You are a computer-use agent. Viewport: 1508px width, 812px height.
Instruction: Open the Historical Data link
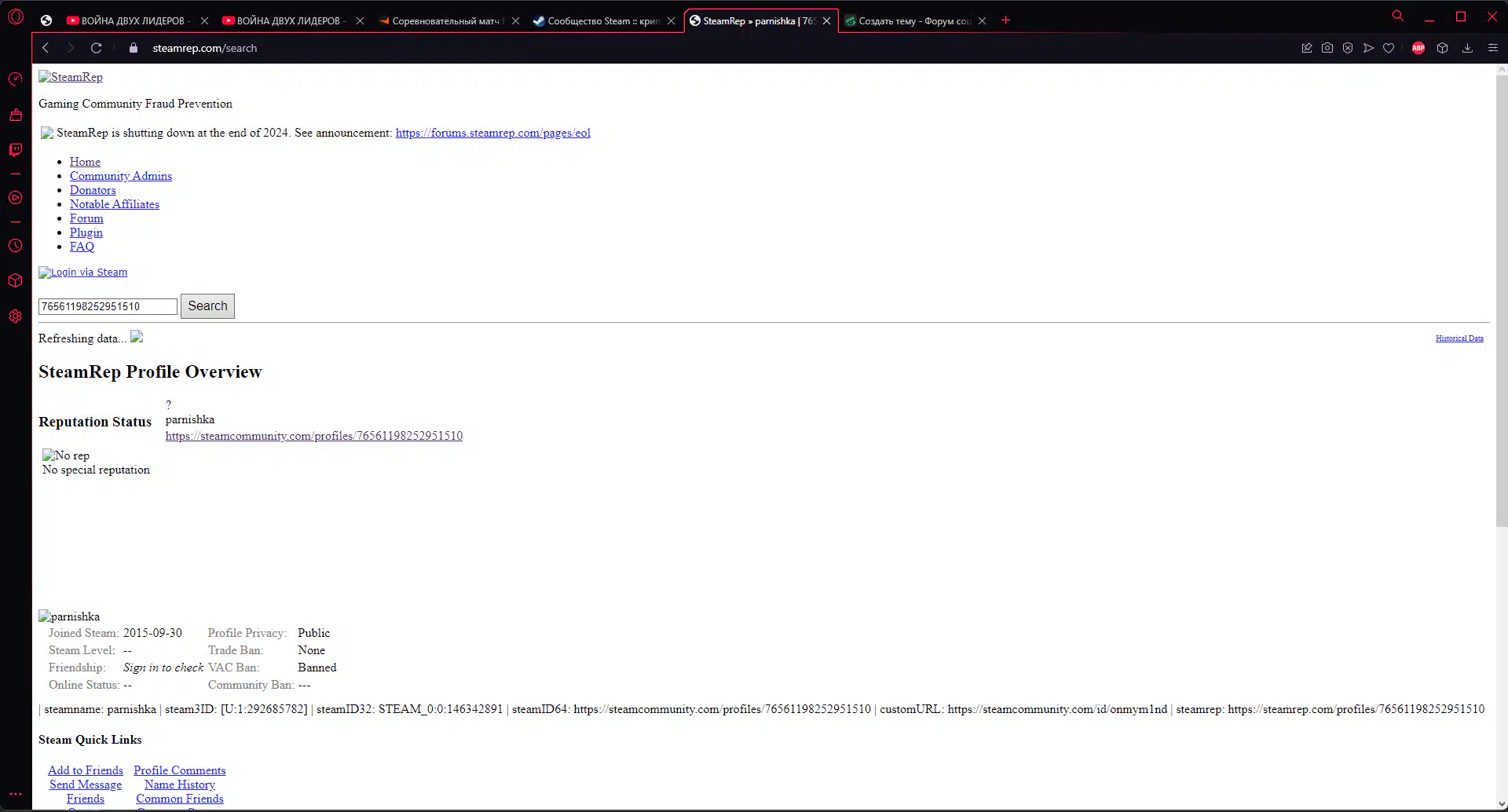click(1459, 338)
